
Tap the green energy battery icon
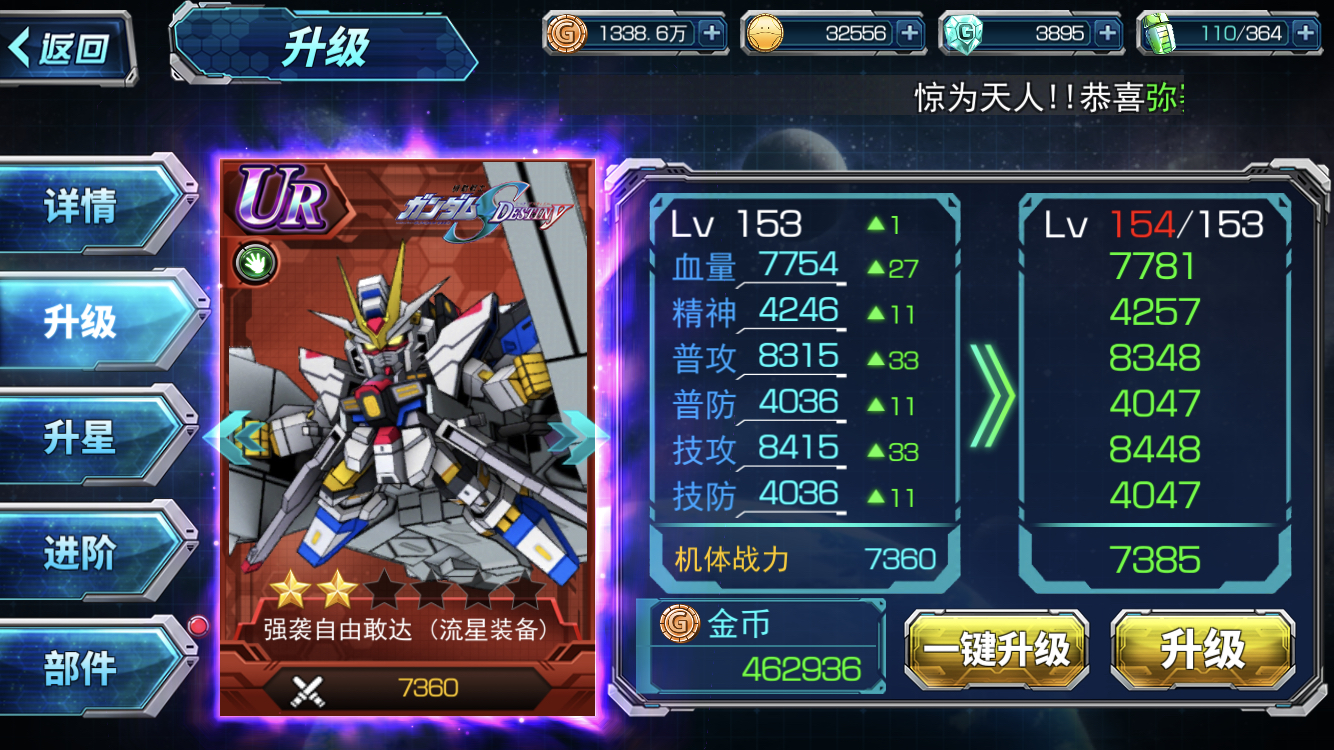click(x=1157, y=34)
